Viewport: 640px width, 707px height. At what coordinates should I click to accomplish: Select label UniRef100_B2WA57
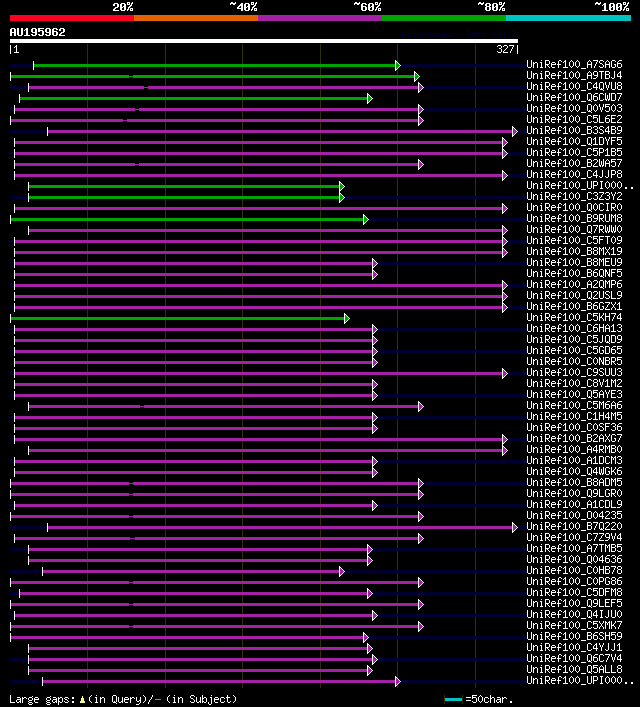click(574, 163)
